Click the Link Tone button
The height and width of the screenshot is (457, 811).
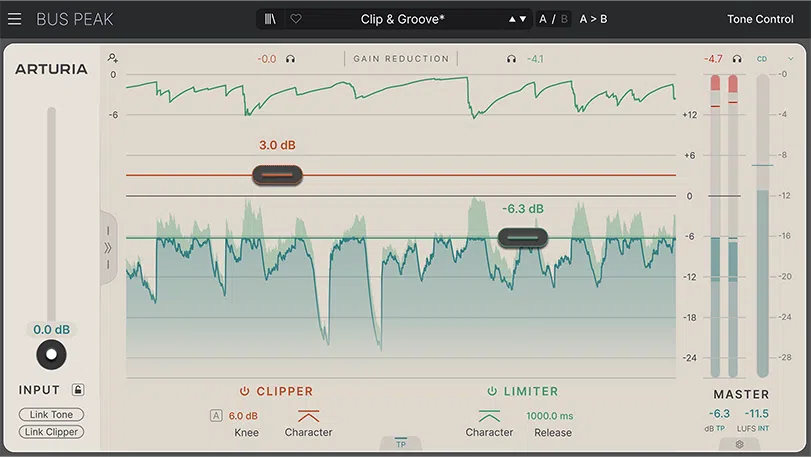coord(51,415)
